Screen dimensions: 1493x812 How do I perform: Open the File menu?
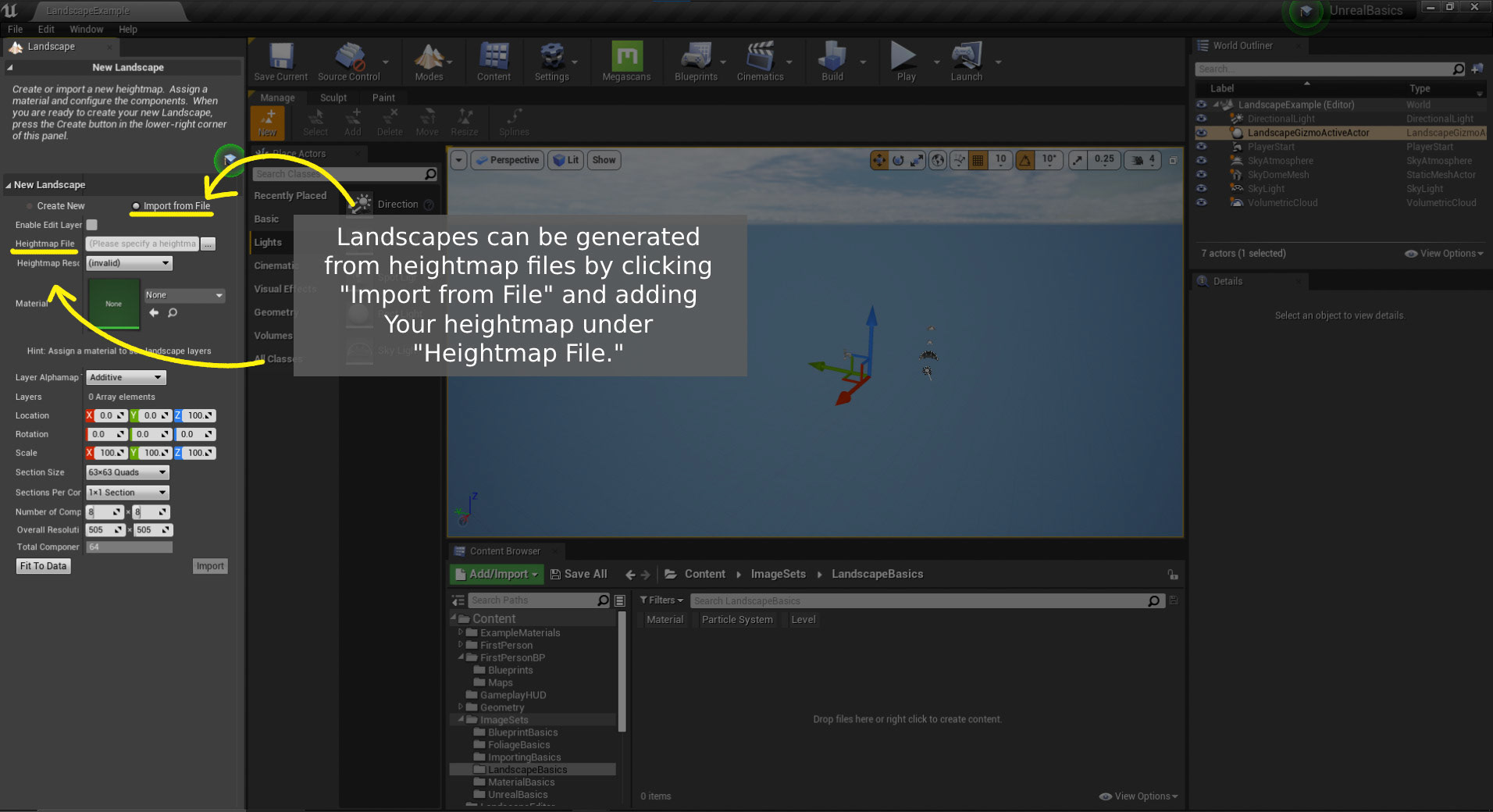coord(16,29)
